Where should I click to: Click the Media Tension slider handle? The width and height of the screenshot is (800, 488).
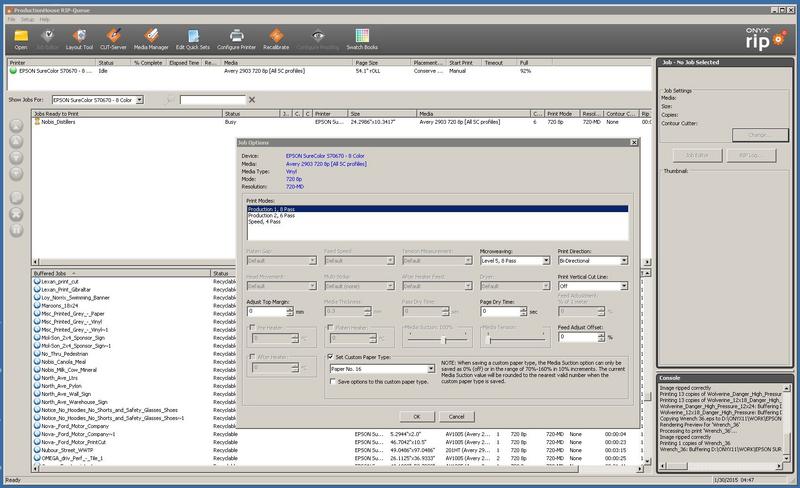(489, 339)
